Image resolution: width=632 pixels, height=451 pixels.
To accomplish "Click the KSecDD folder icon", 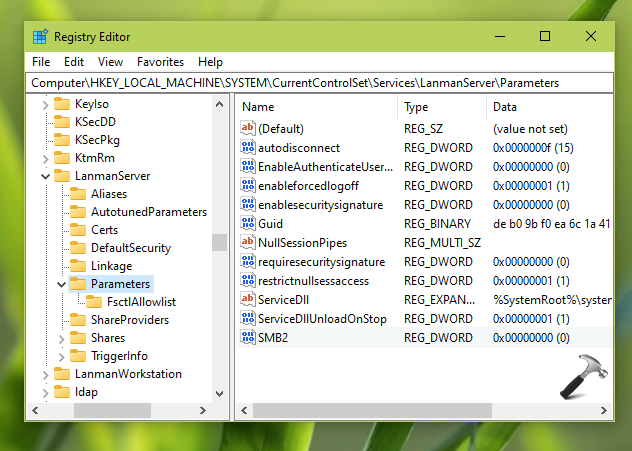I will point(62,122).
